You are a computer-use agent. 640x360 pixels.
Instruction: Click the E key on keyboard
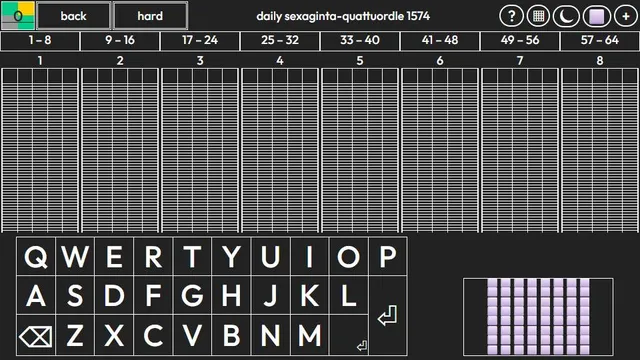114,256
